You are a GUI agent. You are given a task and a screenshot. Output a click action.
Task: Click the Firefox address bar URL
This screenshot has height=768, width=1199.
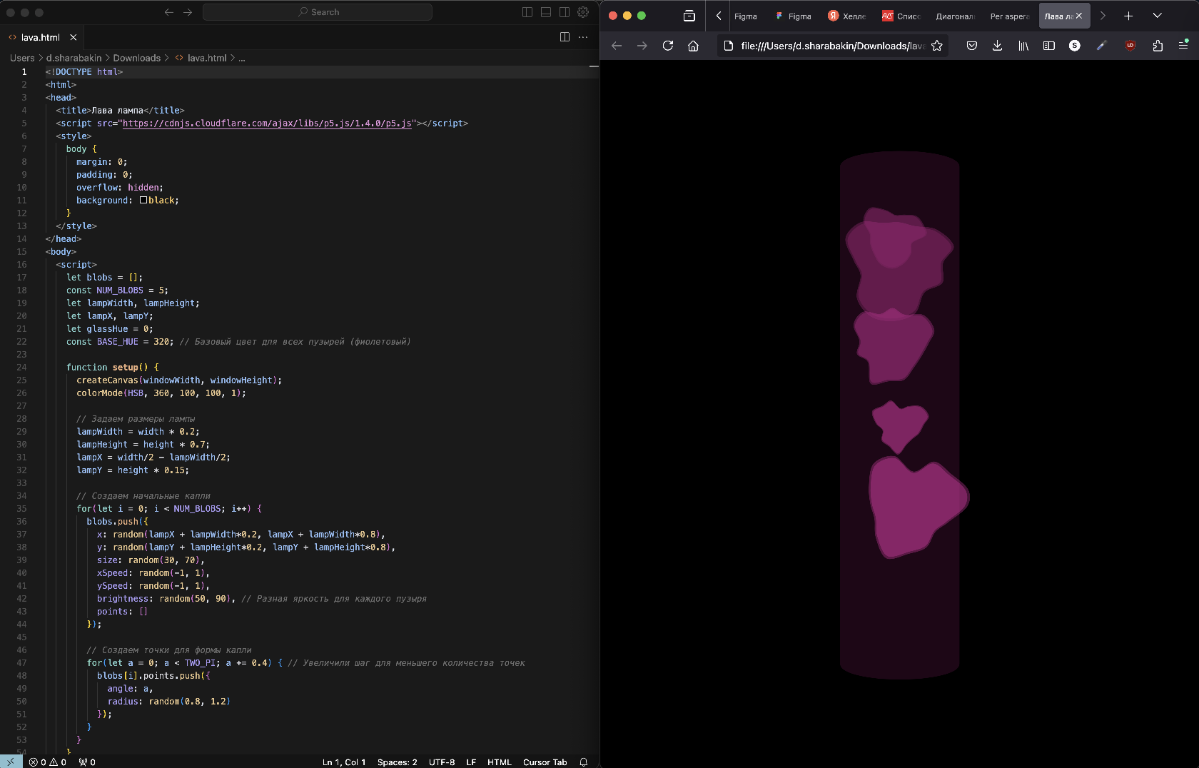click(830, 46)
